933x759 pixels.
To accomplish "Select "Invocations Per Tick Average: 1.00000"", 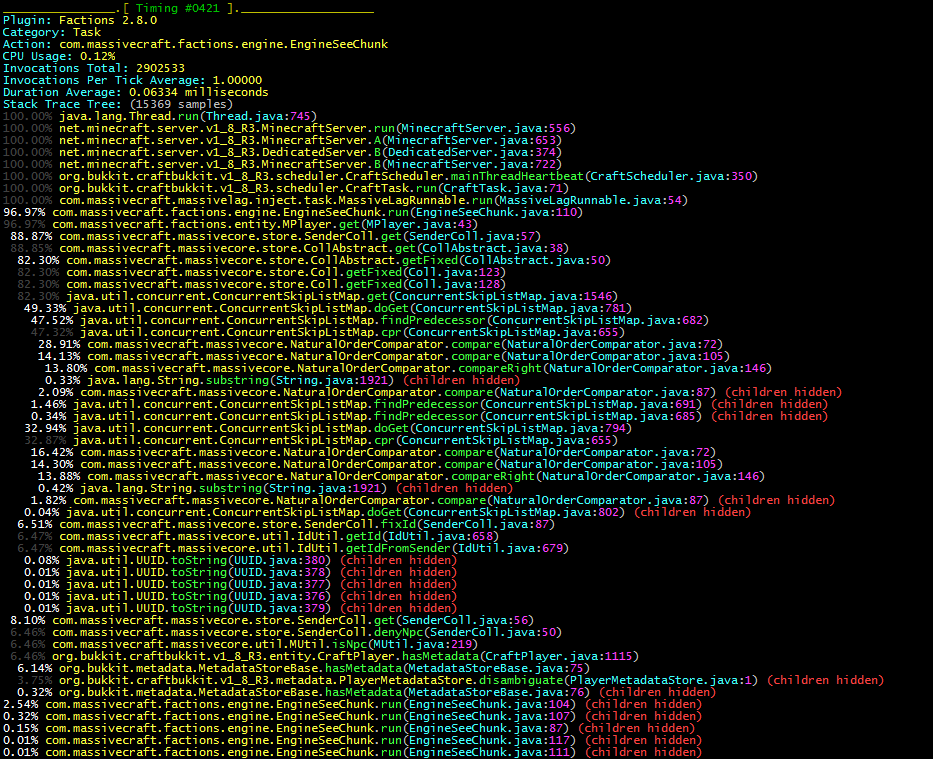I will coord(132,80).
